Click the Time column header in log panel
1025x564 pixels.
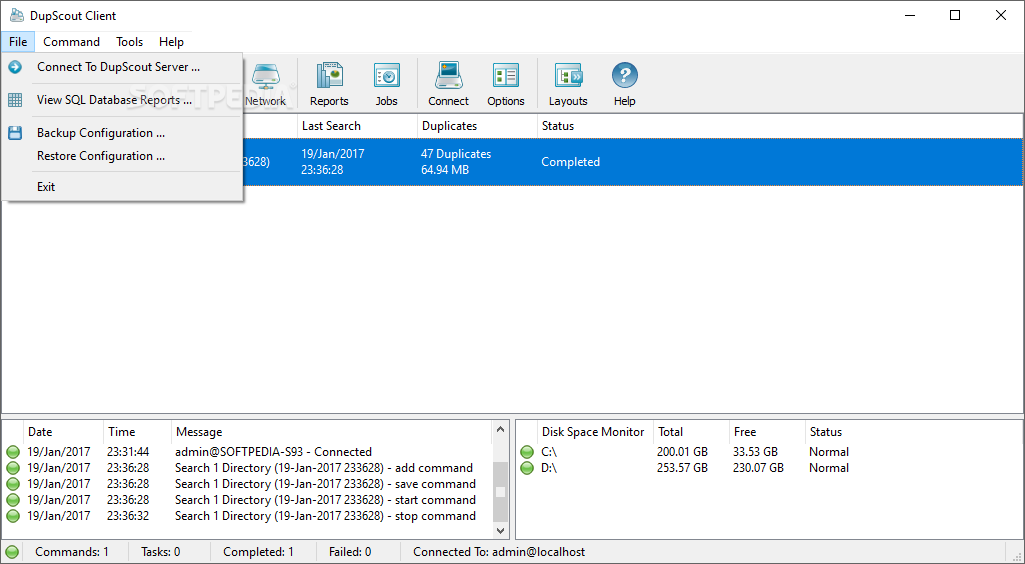138,432
